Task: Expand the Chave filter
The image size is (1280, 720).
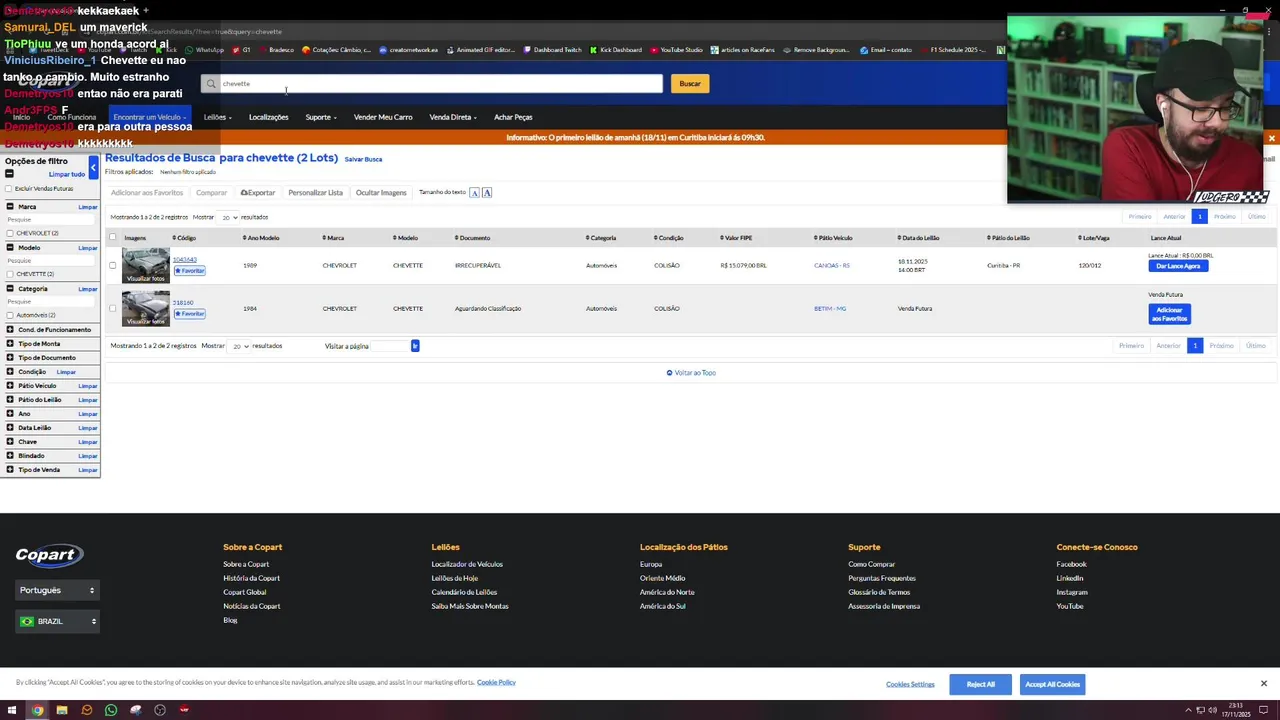Action: point(10,442)
